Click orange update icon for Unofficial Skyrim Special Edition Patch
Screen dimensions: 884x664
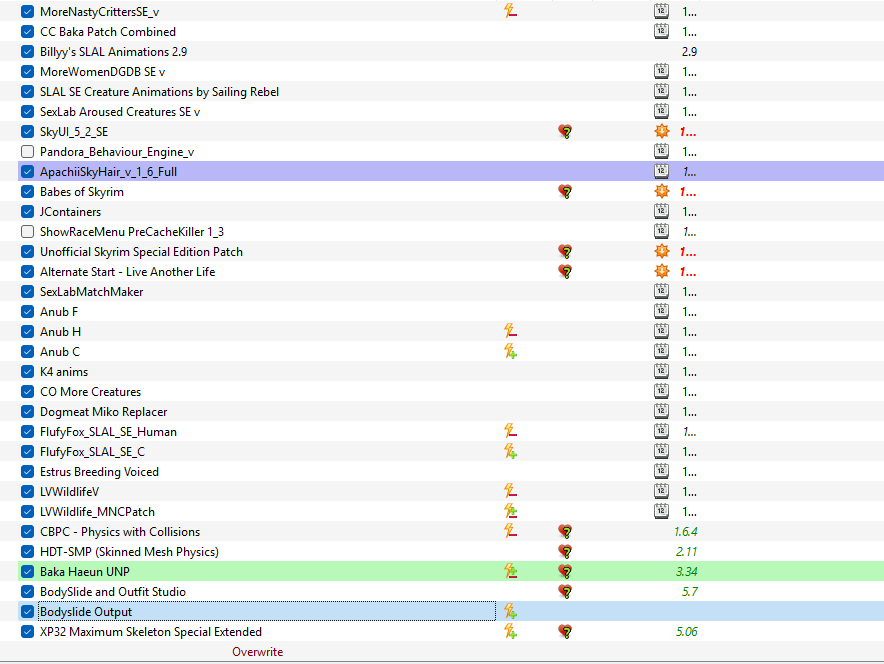pyautogui.click(x=661, y=251)
